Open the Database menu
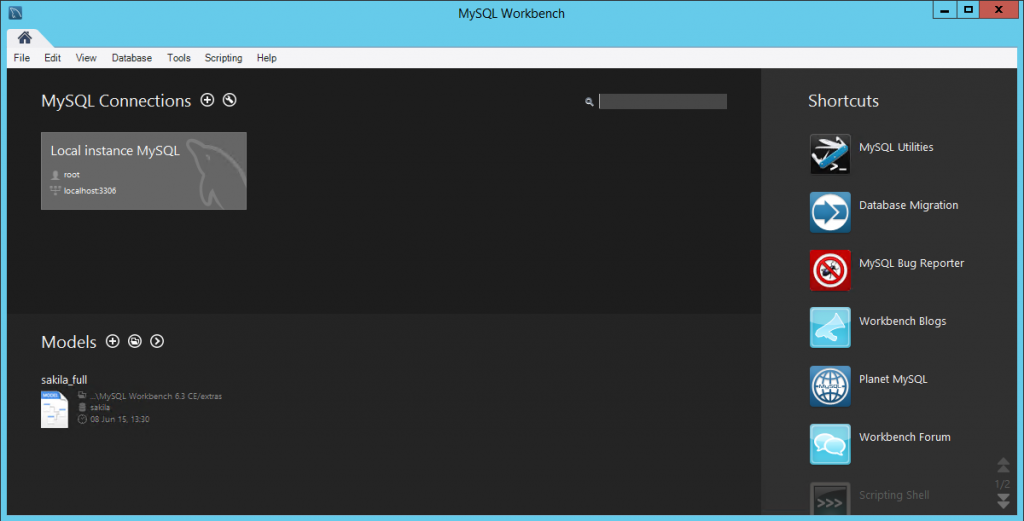1024x521 pixels. tap(131, 58)
